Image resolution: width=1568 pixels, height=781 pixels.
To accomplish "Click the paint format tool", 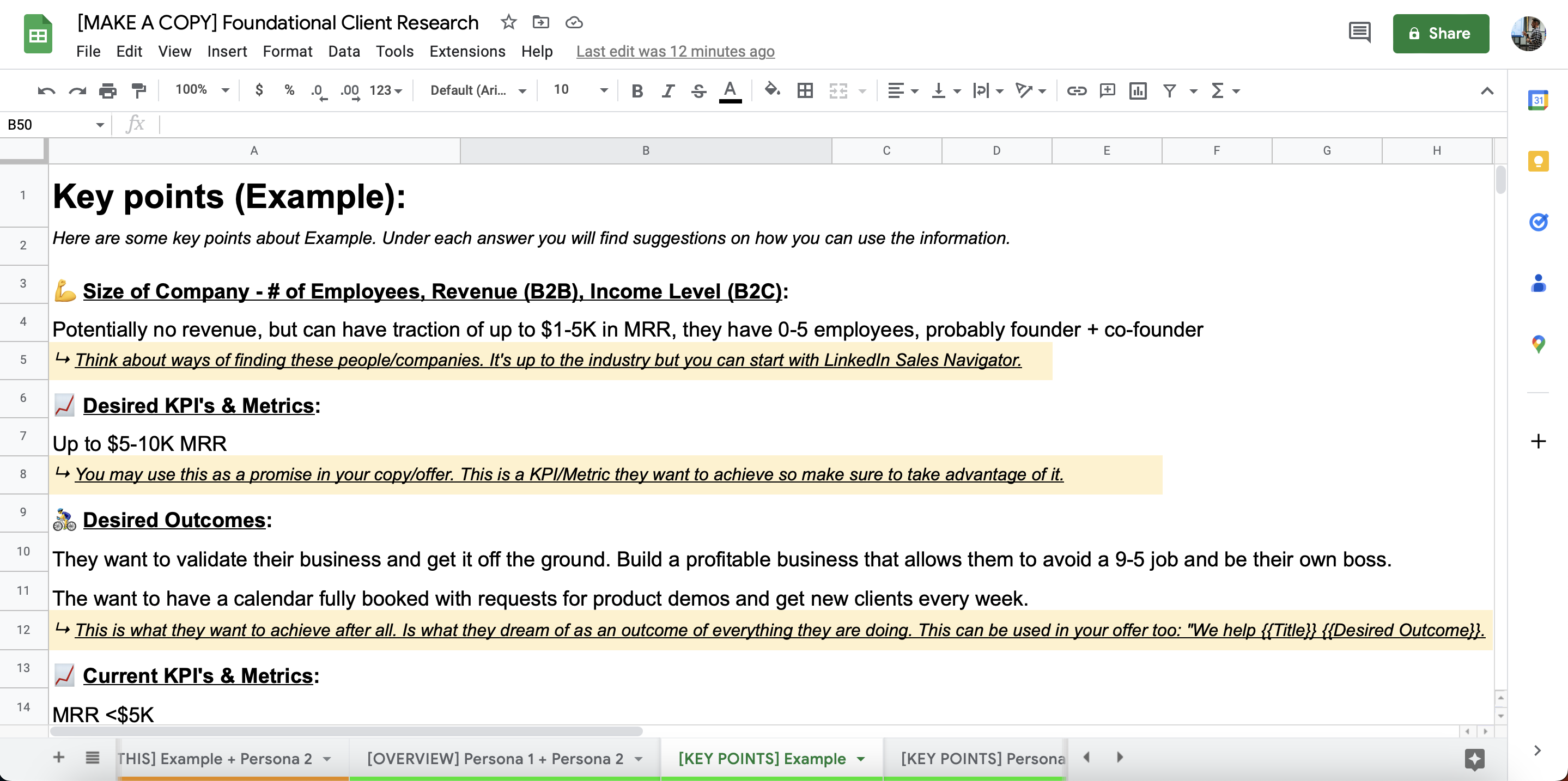I will click(139, 90).
